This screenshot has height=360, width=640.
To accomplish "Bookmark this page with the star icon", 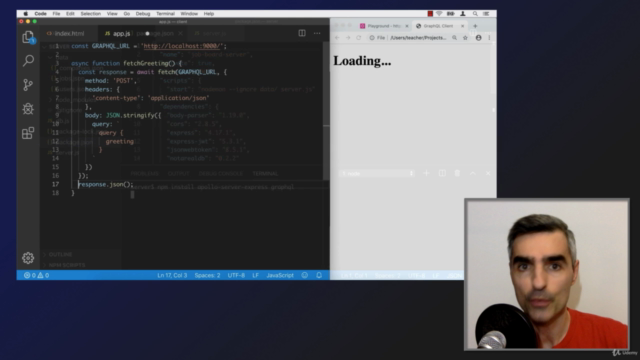I will pyautogui.click(x=465, y=38).
